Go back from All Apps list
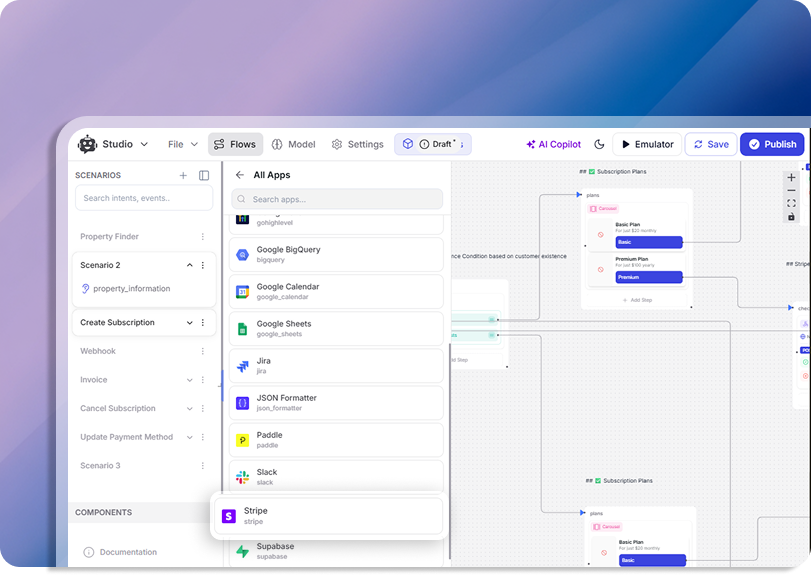The width and height of the screenshot is (811, 575). 239,175
